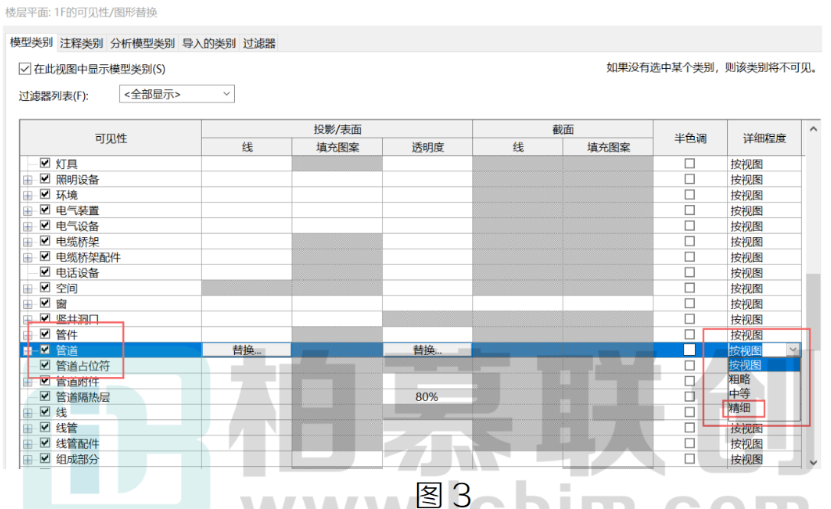Toggle visibility checkbox for 环境

click(x=45, y=195)
